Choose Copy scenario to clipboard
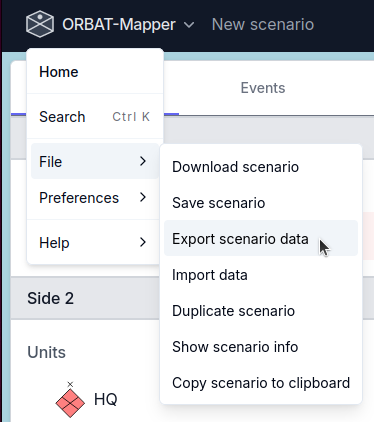This screenshot has height=422, width=374. [261, 383]
